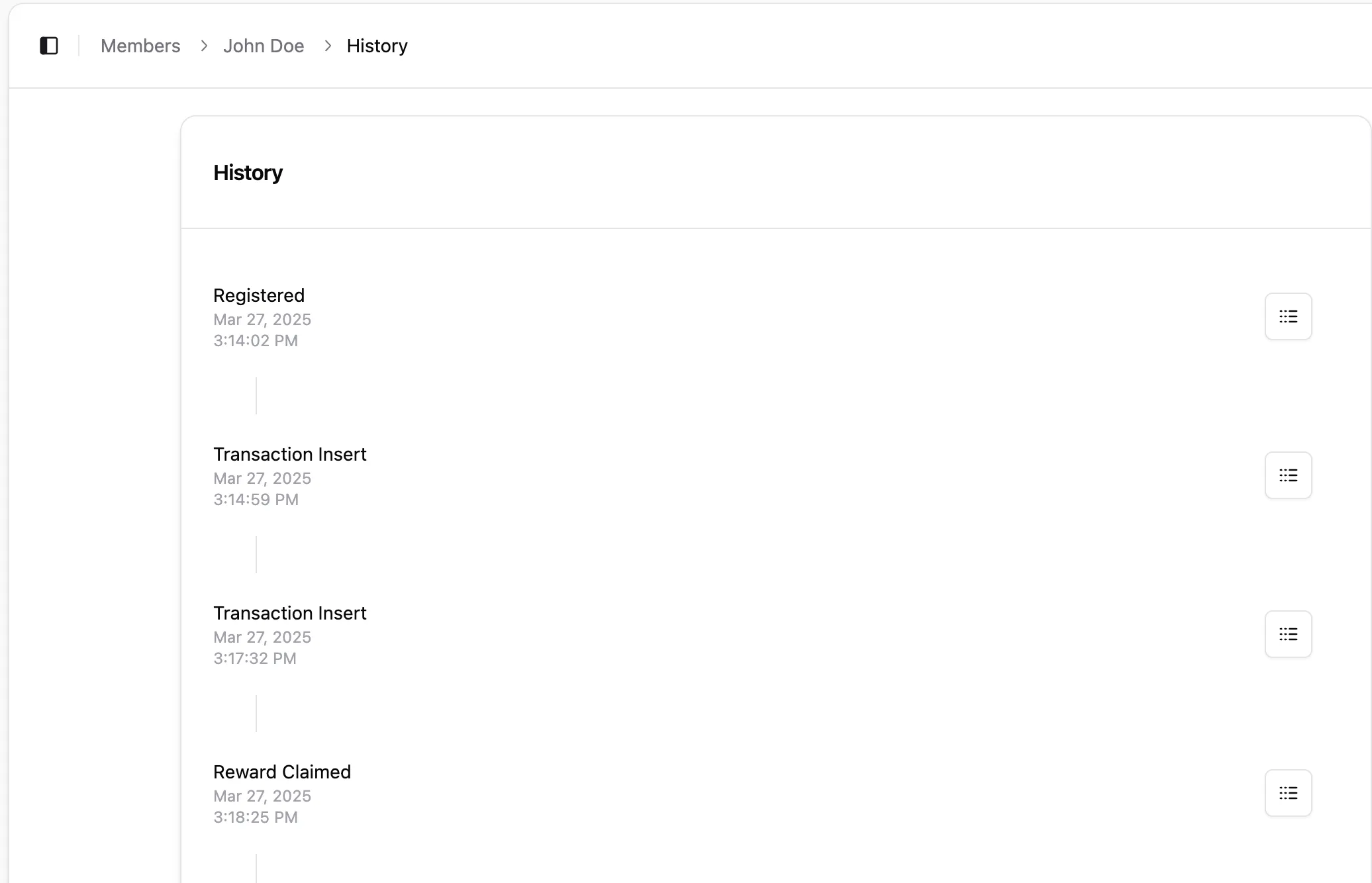Toggle the sidebar panel icon
Screen dimensions: 1372x883
pos(49,46)
